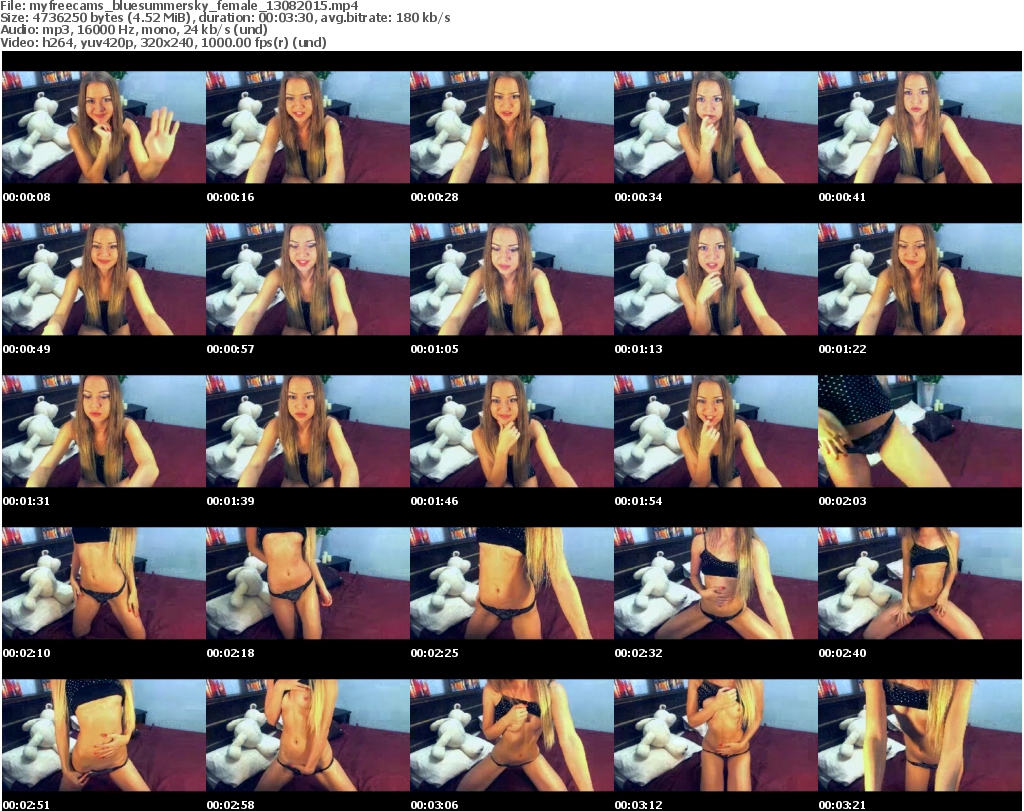
Task: Open the frame thumbnail above 00:01:46
Action: point(511,431)
